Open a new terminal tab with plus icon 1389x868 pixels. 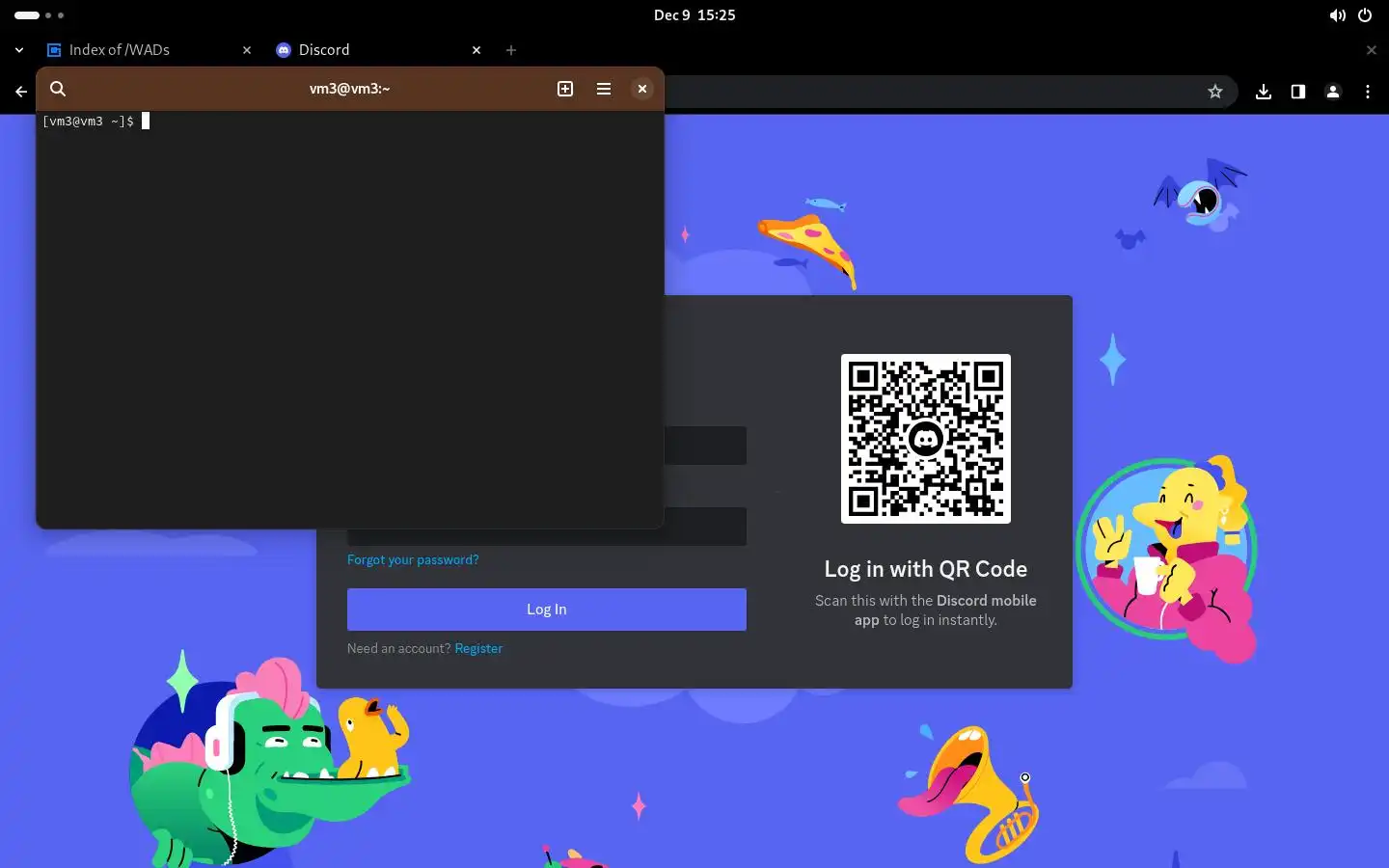click(565, 89)
